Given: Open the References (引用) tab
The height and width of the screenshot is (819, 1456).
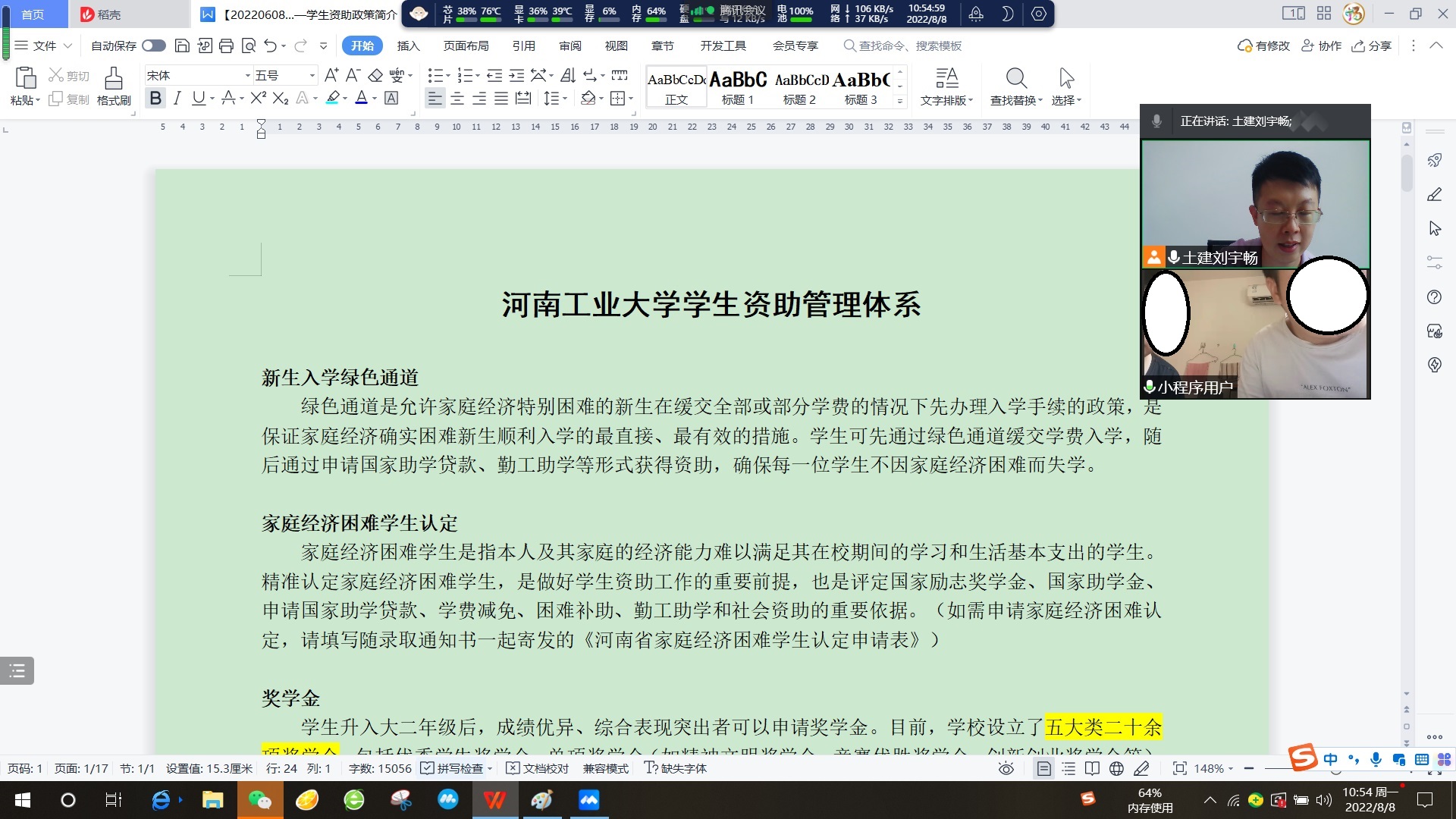Looking at the screenshot, I should pyautogui.click(x=523, y=45).
